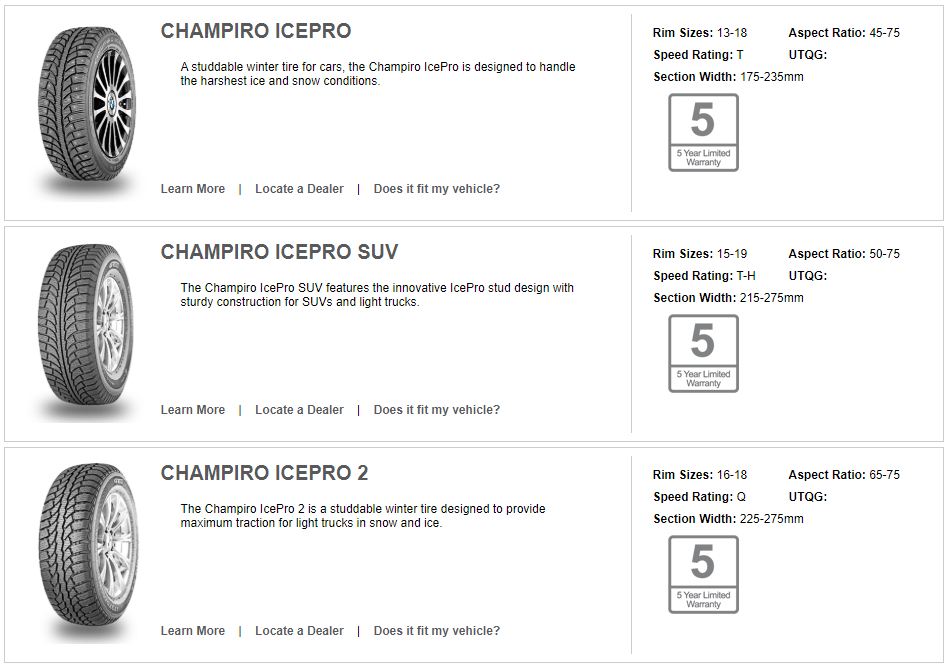The image size is (952, 668).
Task: Open Learn More for Champiro IcePro 2
Action: point(193,631)
